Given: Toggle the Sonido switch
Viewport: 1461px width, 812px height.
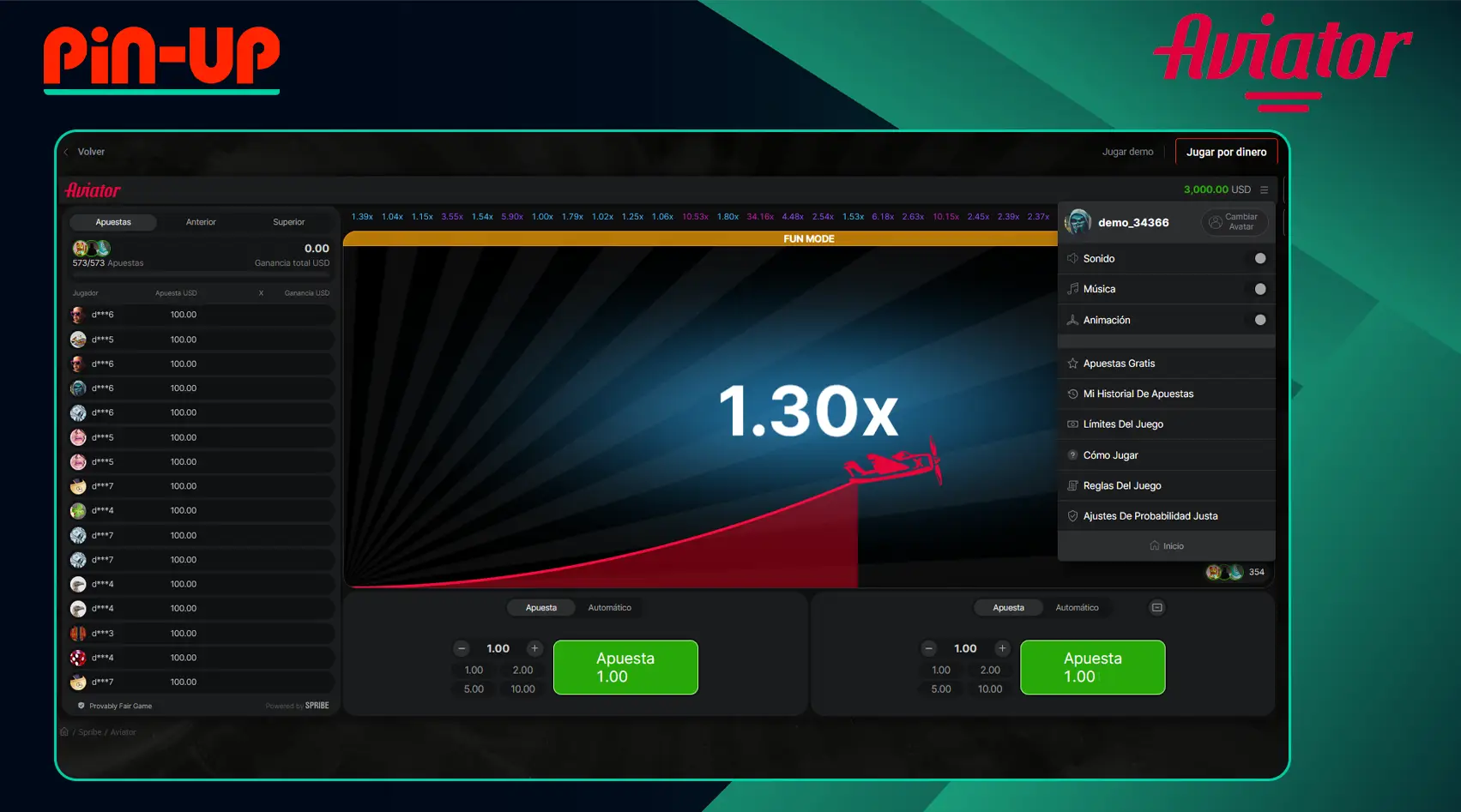Looking at the screenshot, I should coord(1259,258).
